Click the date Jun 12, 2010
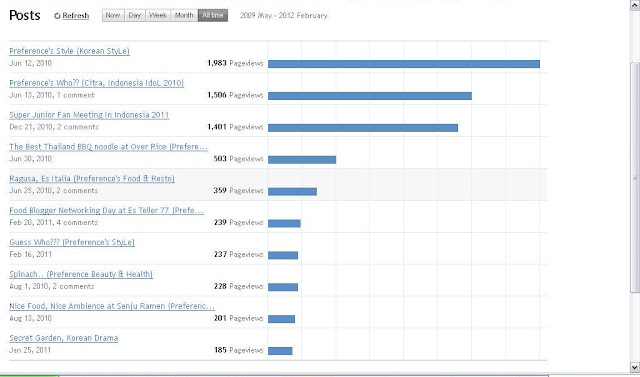Screen dimensions: 640x377 tap(31, 63)
